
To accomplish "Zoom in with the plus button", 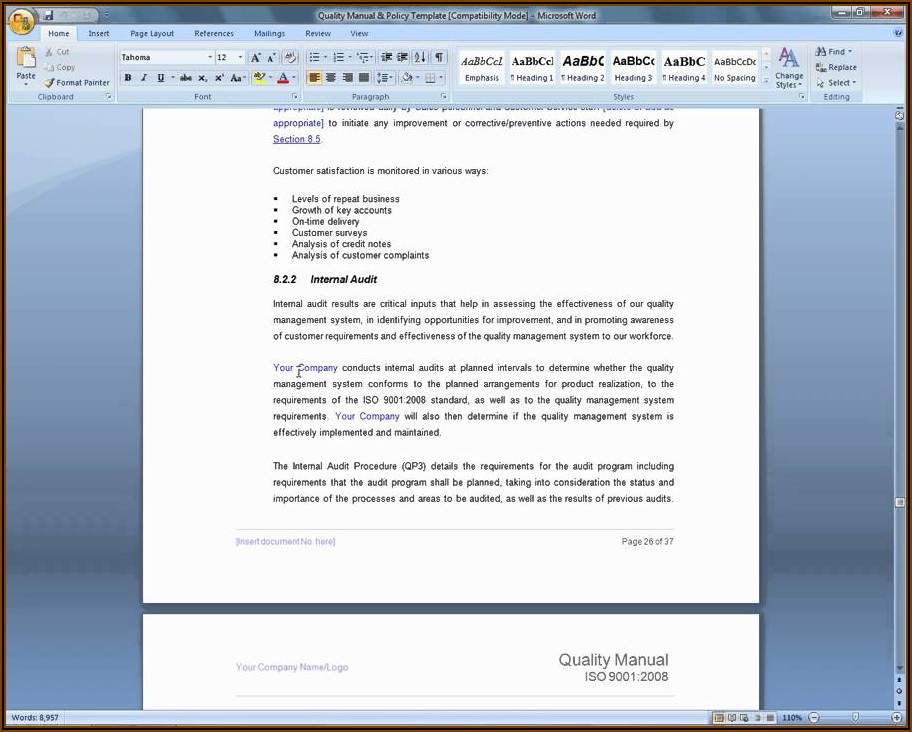I will (x=896, y=718).
